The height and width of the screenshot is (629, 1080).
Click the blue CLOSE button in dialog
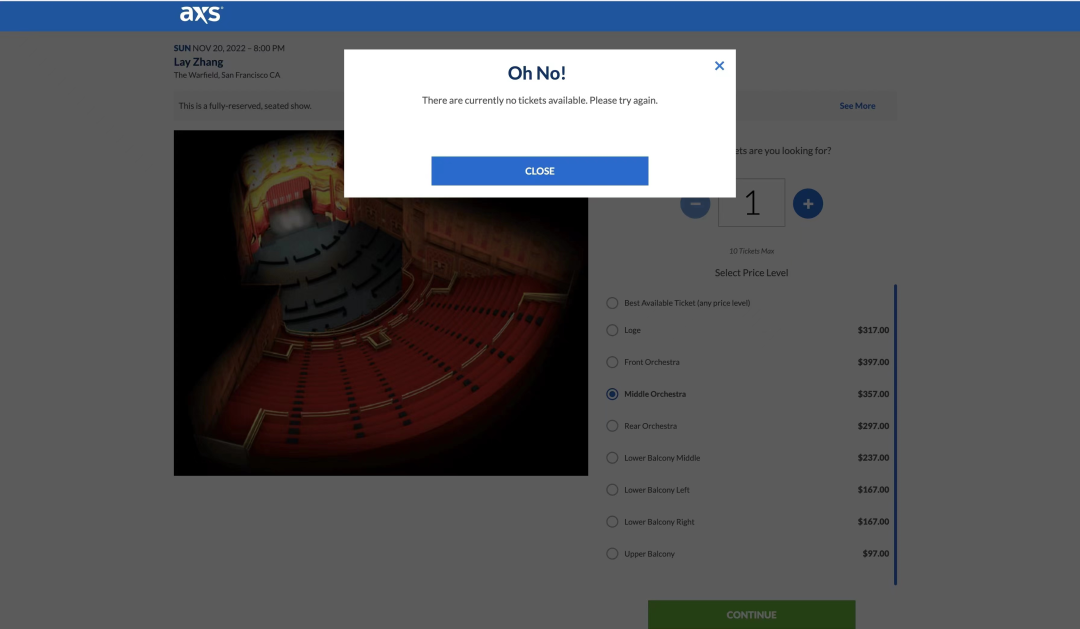click(x=539, y=171)
